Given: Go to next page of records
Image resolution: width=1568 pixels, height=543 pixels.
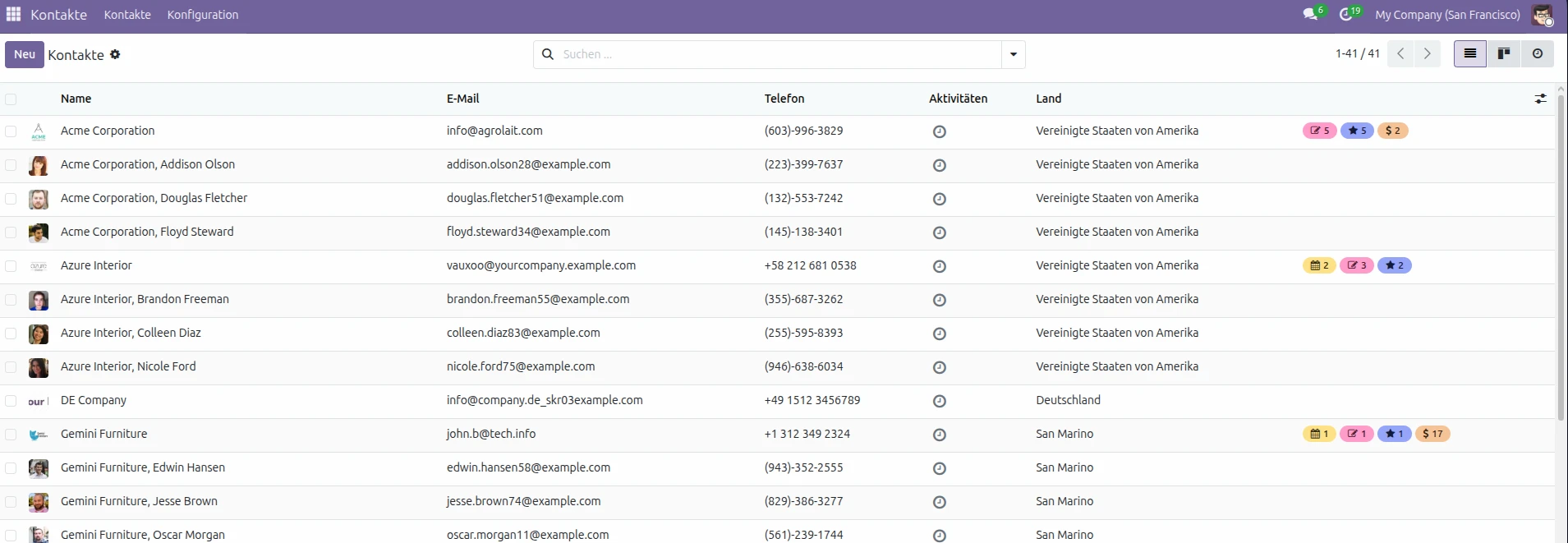Looking at the screenshot, I should [1428, 54].
